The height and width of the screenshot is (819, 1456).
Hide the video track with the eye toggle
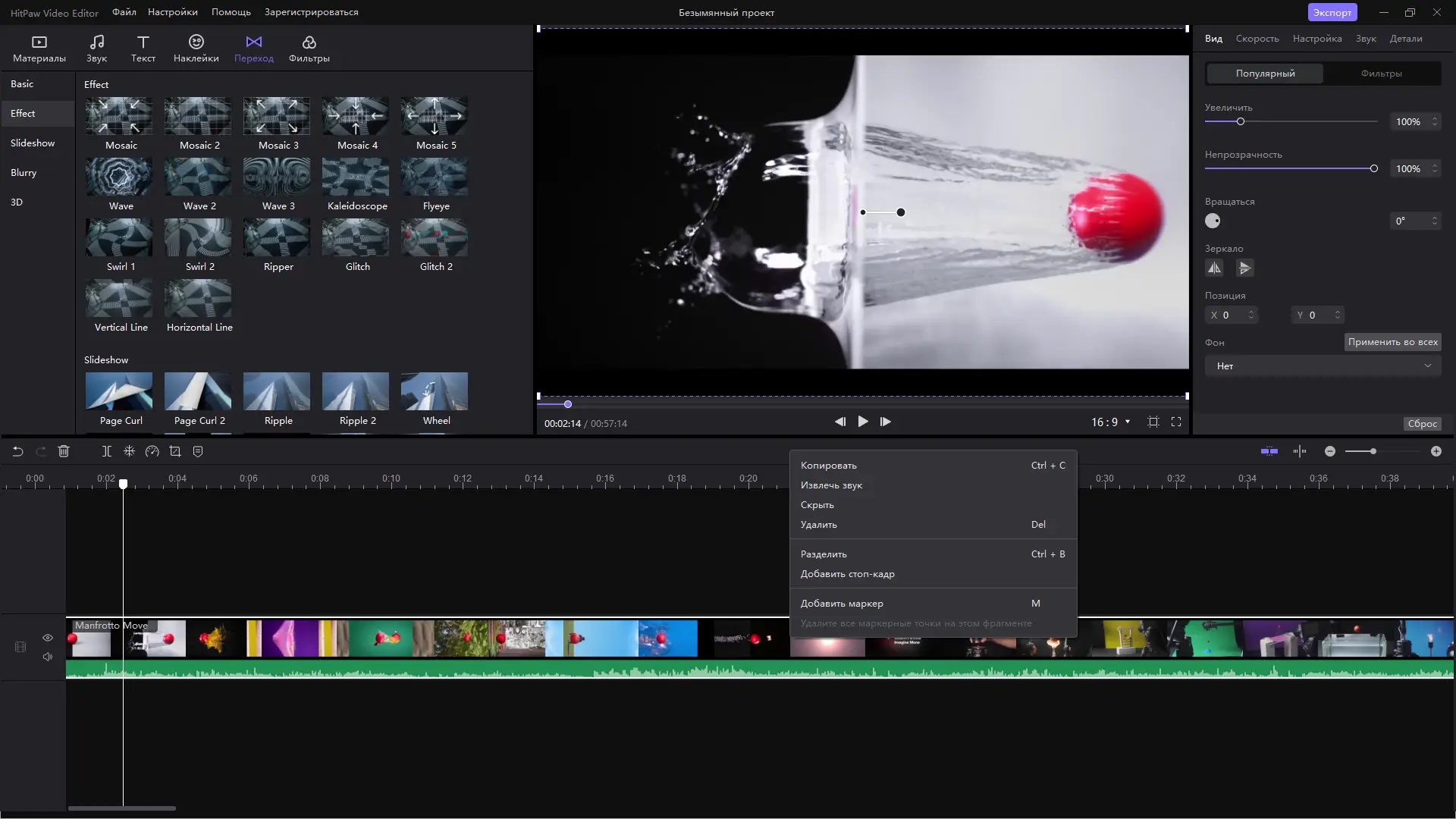[x=48, y=639]
